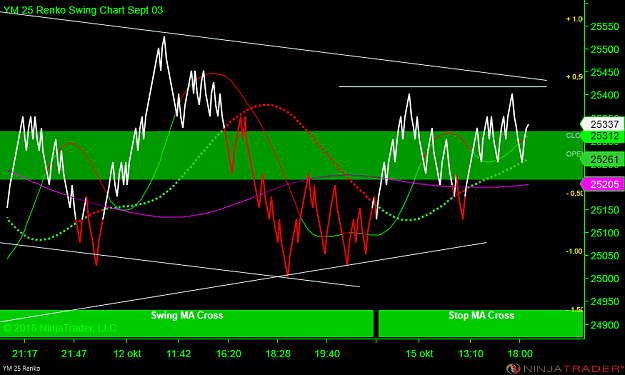625x375 pixels.
Task: Click the YM 25 Renko label at bottom left
Action: point(21,369)
